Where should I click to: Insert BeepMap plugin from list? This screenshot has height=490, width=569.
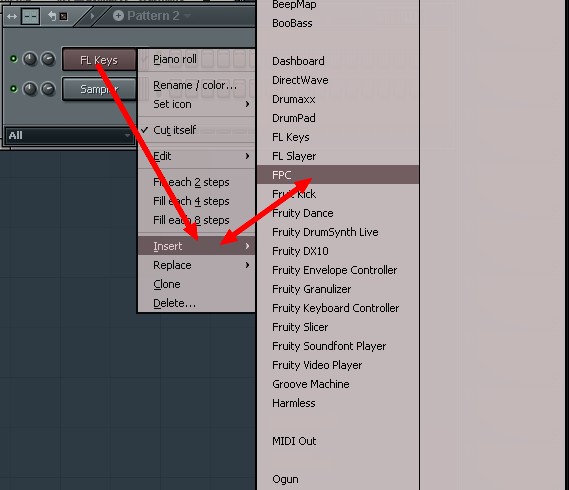338,4
